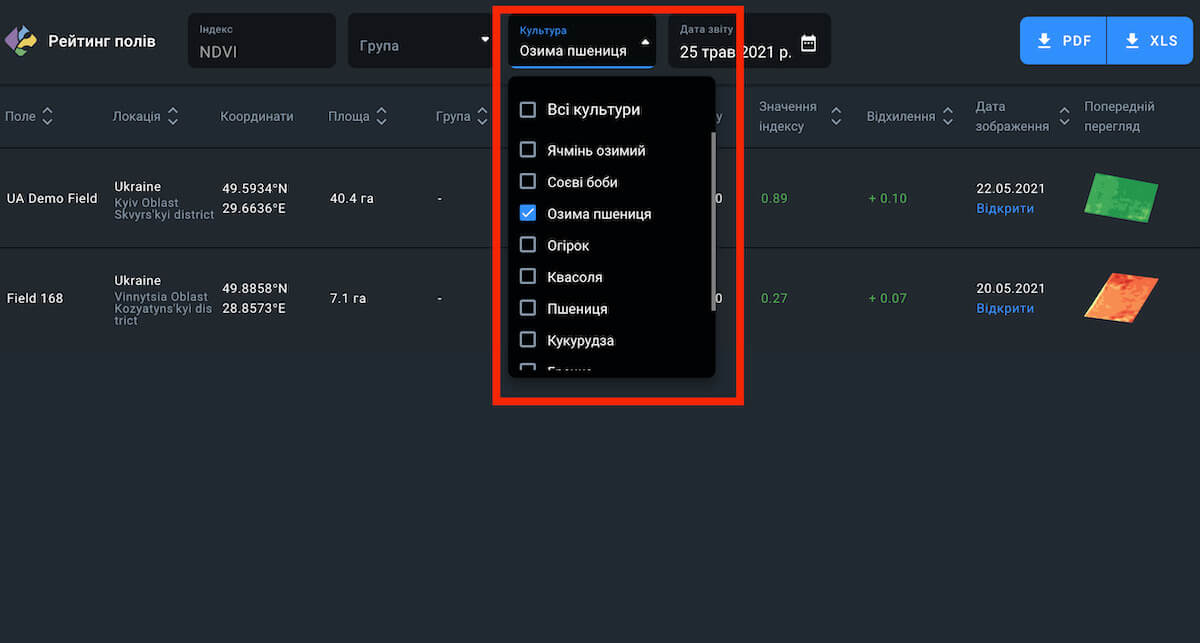Sort by Значення індексу arrows
The width and height of the screenshot is (1200, 643).
(836, 117)
